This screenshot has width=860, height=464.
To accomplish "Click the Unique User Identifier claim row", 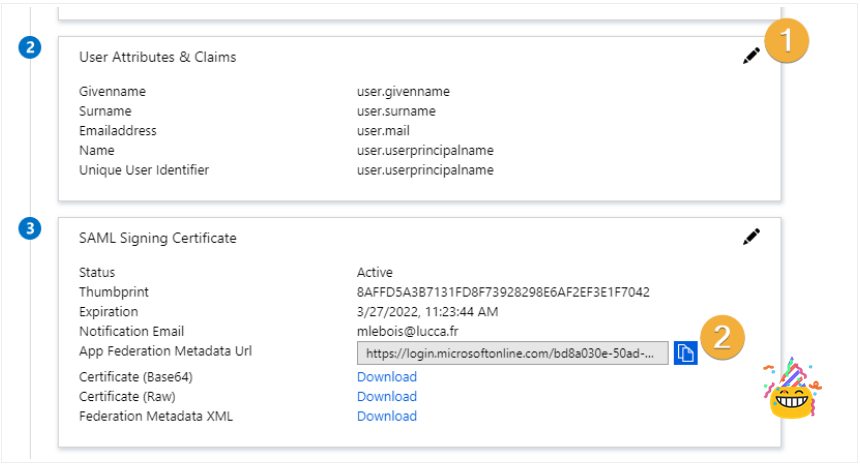I will pos(286,170).
